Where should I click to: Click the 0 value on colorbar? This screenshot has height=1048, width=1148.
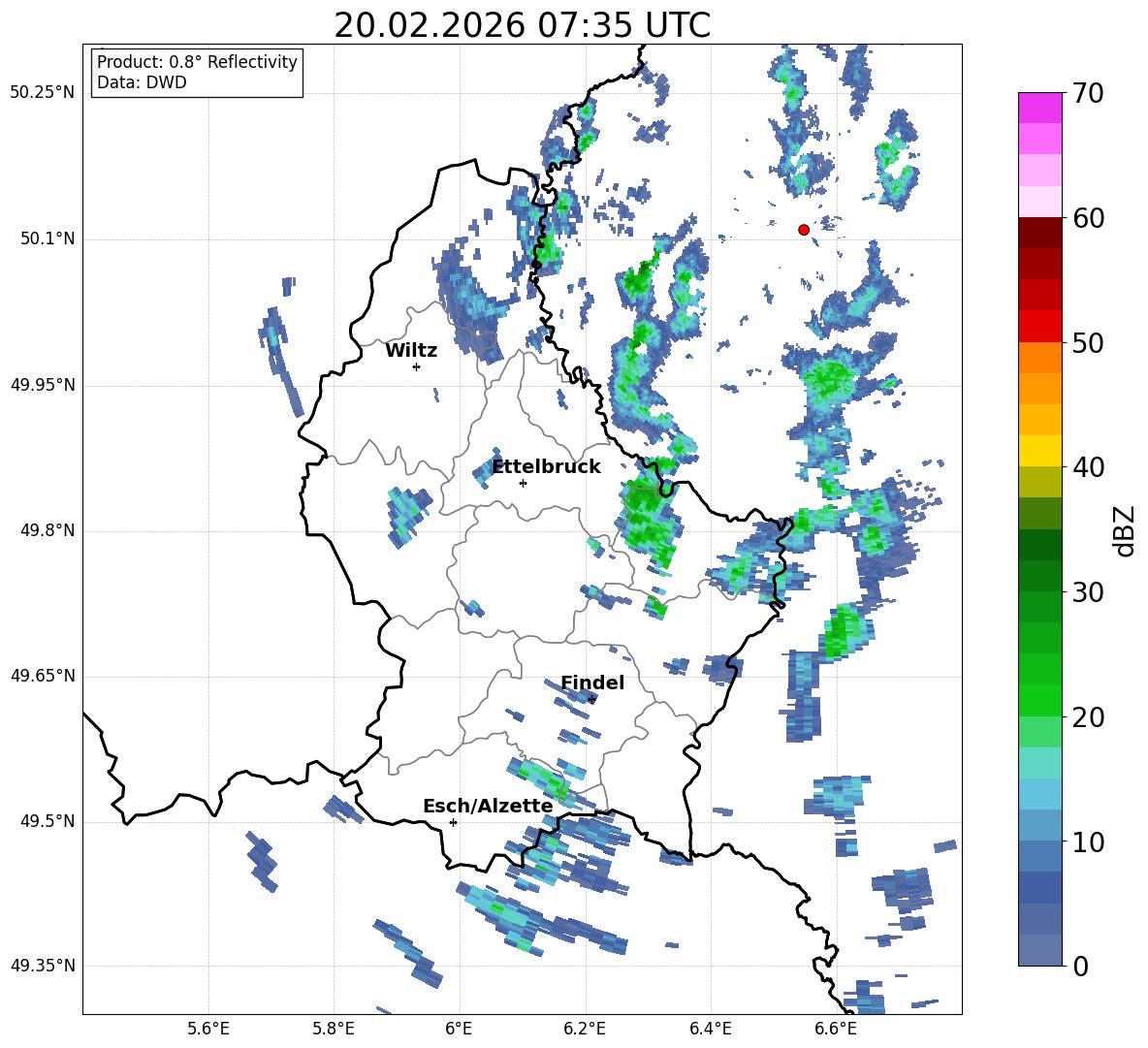click(x=1080, y=966)
